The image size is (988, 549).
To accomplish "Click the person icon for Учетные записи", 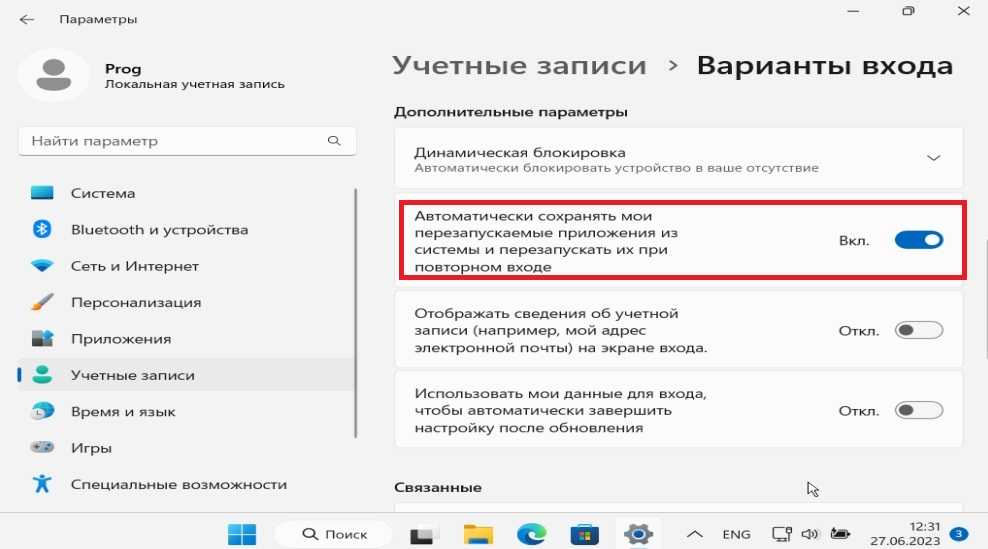I will 42,375.
